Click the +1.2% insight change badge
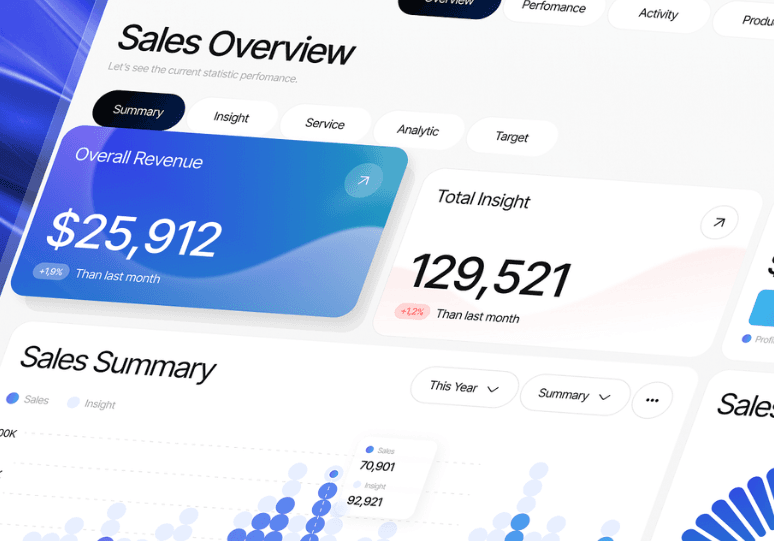Image resolution: width=774 pixels, height=541 pixels. [x=412, y=311]
